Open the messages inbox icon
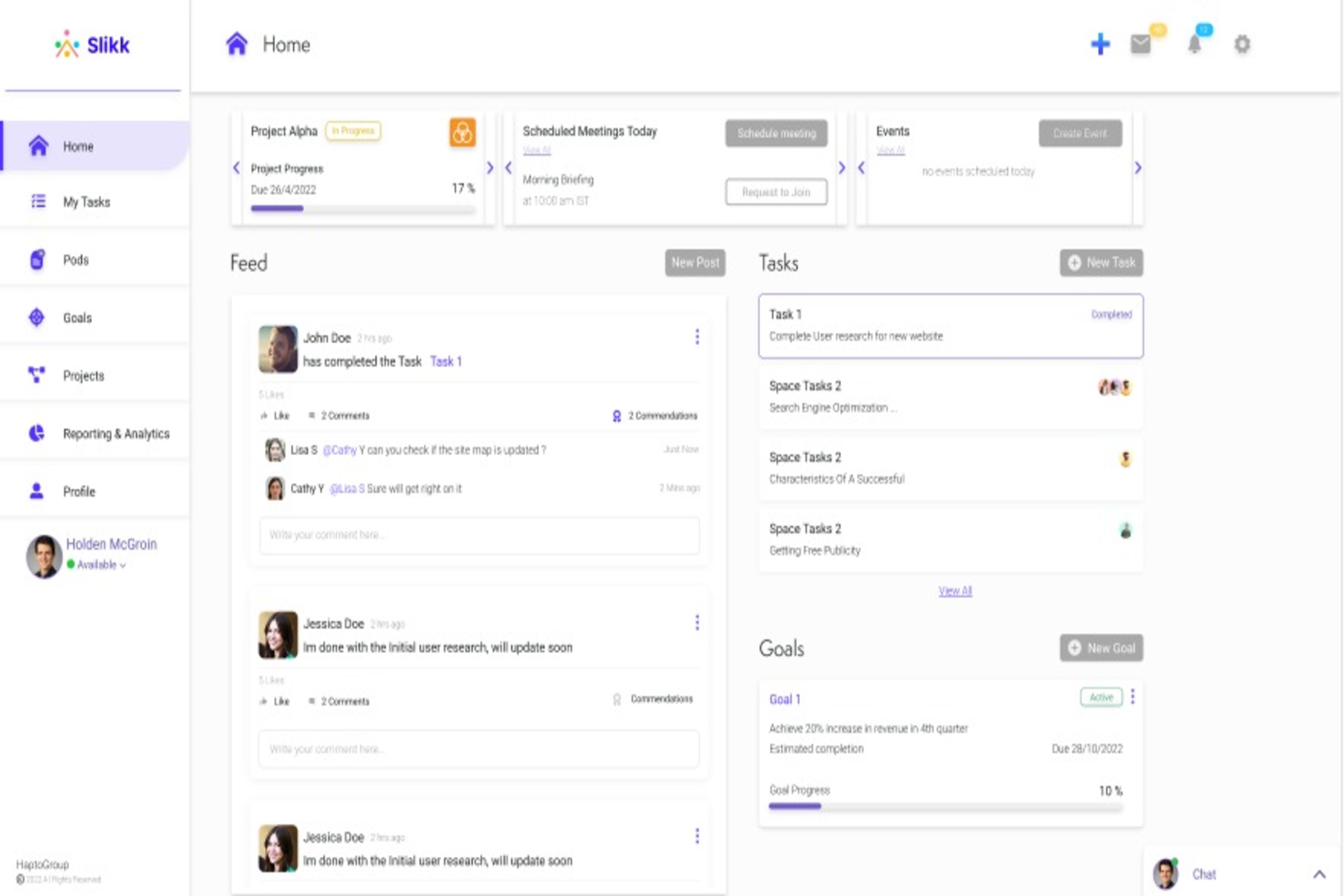Image resolution: width=1344 pixels, height=896 pixels. click(x=1141, y=44)
